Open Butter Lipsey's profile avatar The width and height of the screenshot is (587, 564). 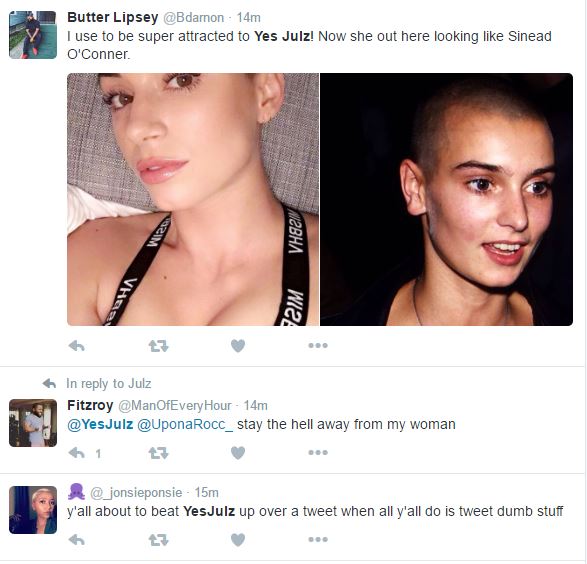click(33, 35)
